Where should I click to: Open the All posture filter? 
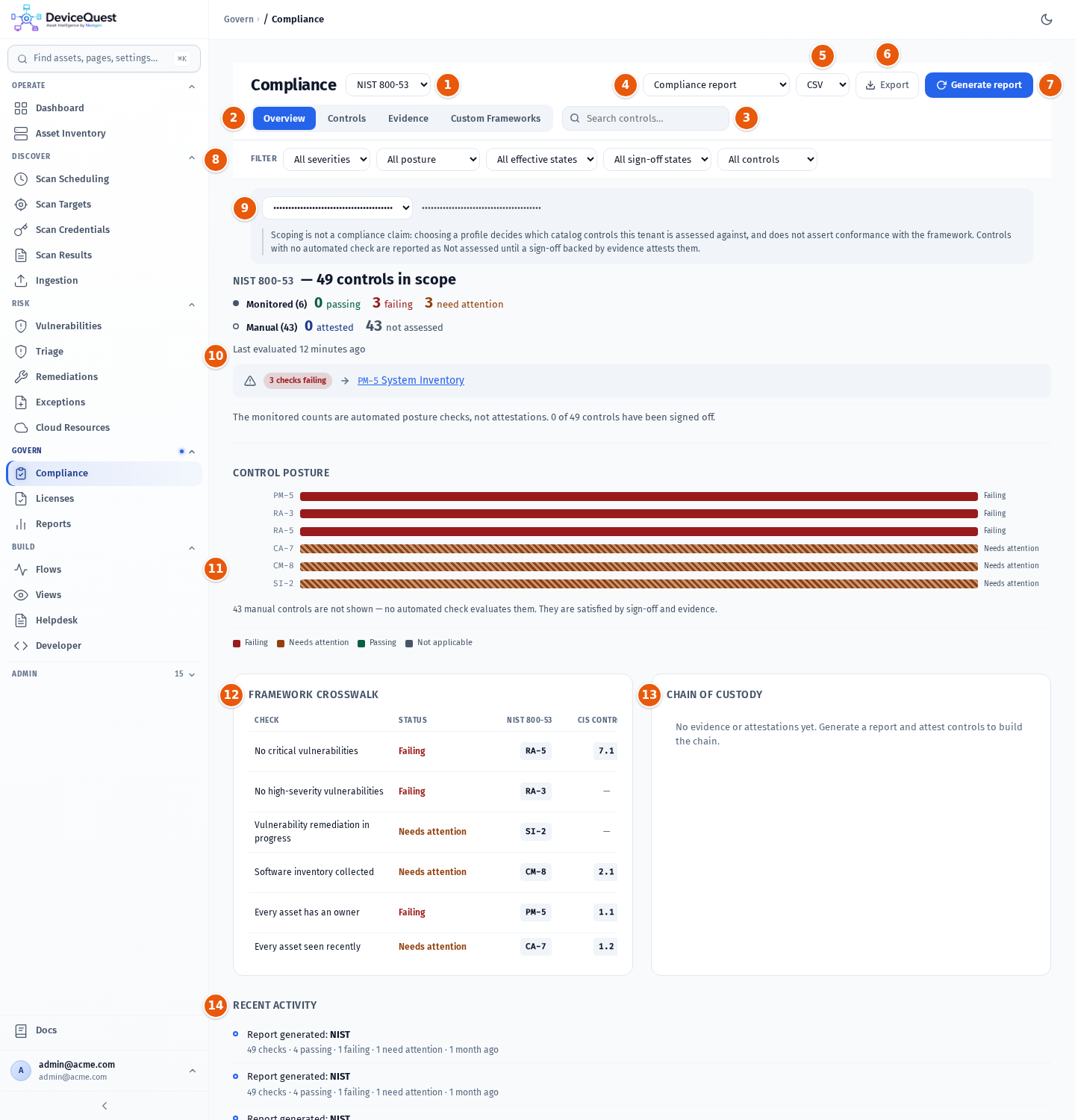[428, 159]
